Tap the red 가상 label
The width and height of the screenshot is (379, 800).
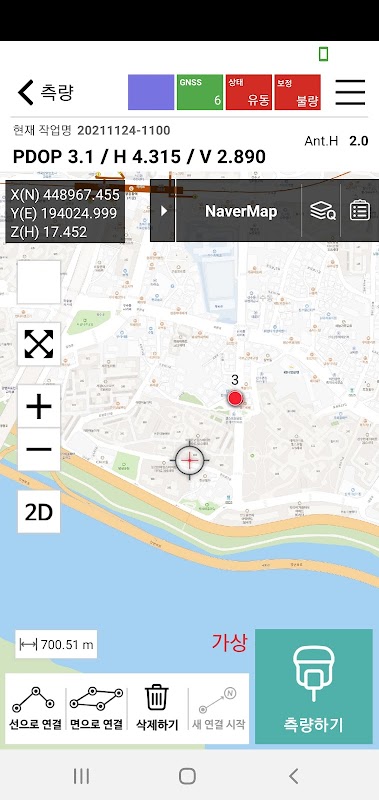[x=230, y=643]
